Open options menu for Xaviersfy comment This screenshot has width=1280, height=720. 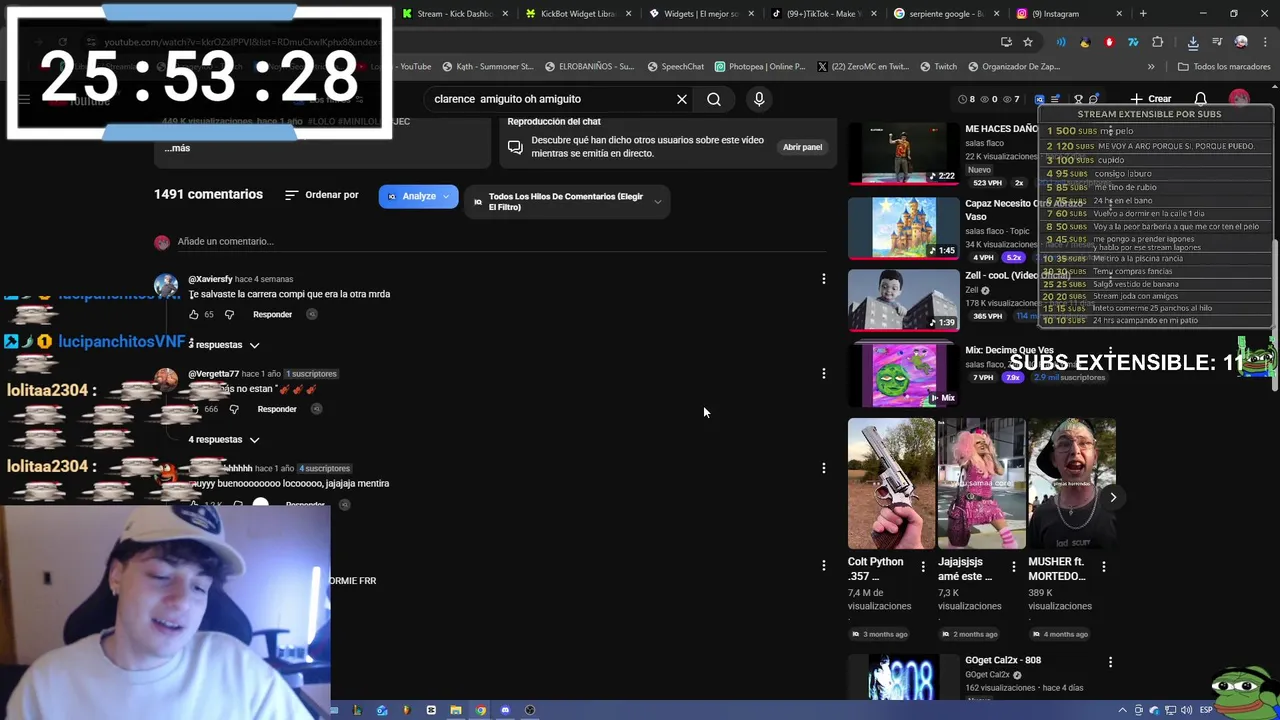click(824, 279)
